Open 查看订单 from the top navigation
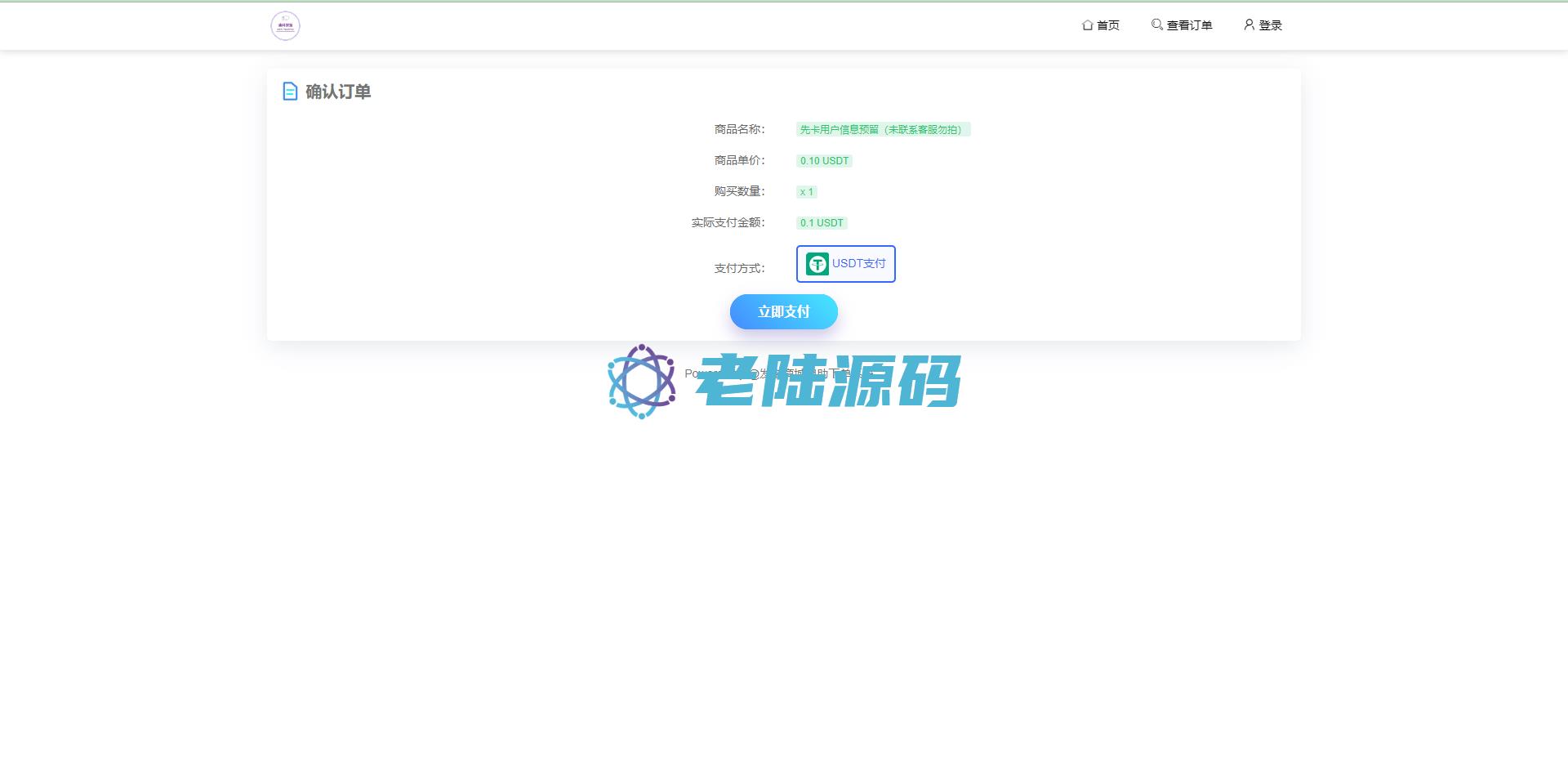This screenshot has height=760, width=1568. point(1189,25)
